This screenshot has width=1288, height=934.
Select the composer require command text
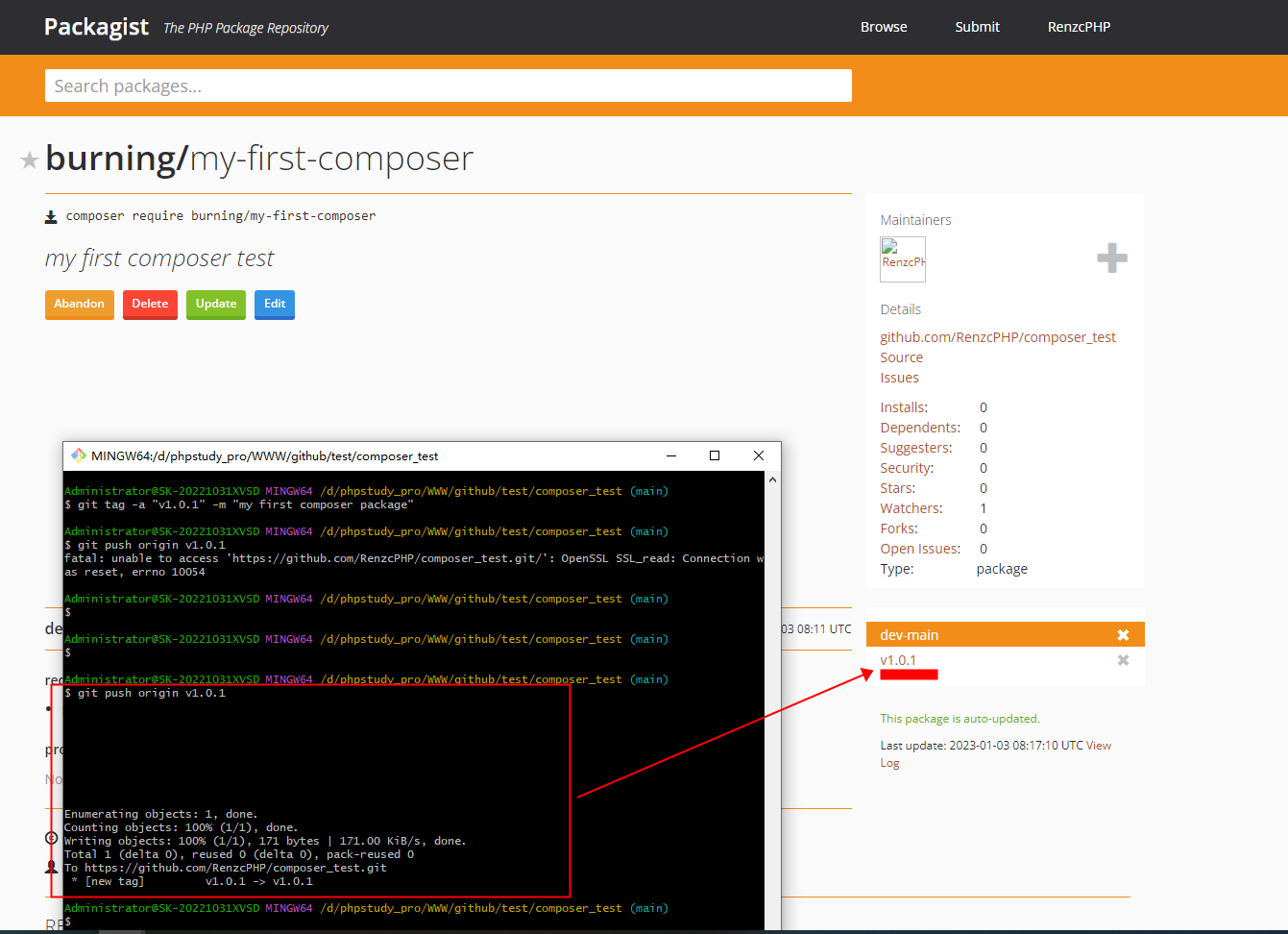point(221,216)
